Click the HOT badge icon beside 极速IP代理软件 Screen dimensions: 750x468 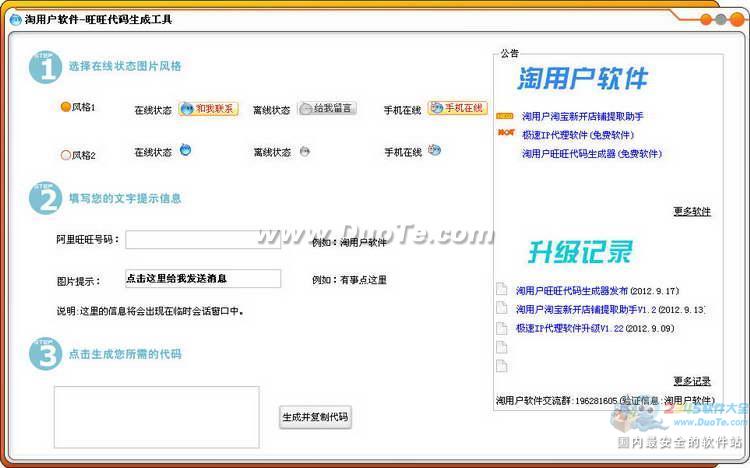tap(506, 132)
